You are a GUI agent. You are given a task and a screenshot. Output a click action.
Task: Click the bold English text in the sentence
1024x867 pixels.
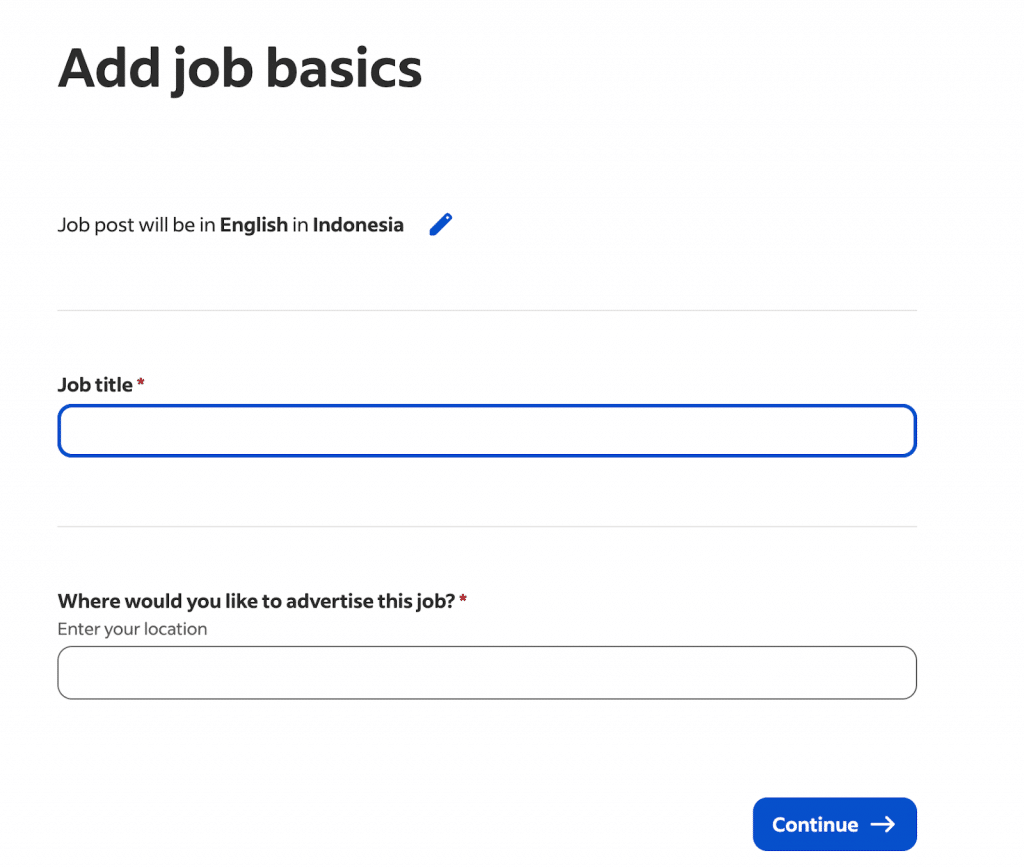255,224
